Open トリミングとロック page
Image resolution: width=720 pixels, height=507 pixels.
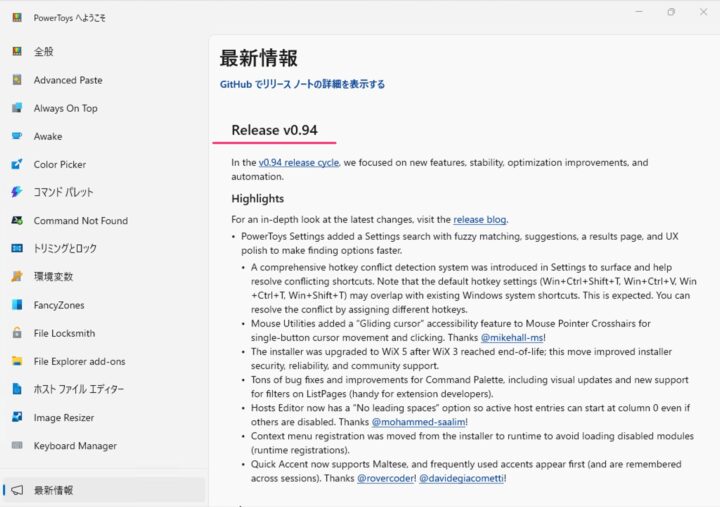(x=104, y=248)
